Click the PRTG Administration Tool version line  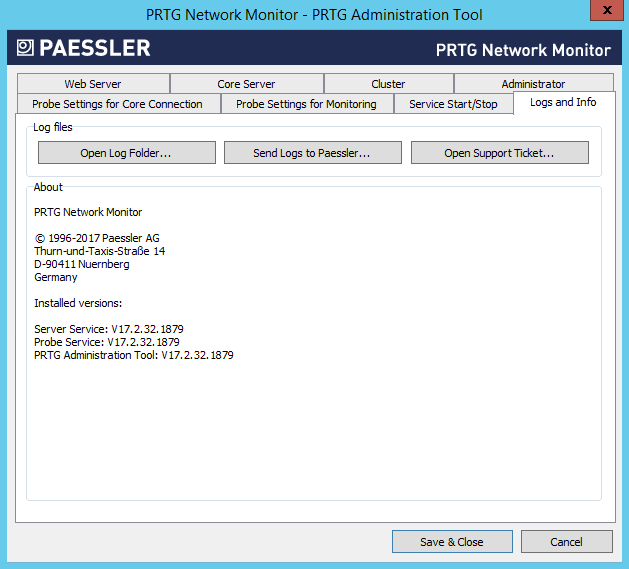pyautogui.click(x=134, y=355)
